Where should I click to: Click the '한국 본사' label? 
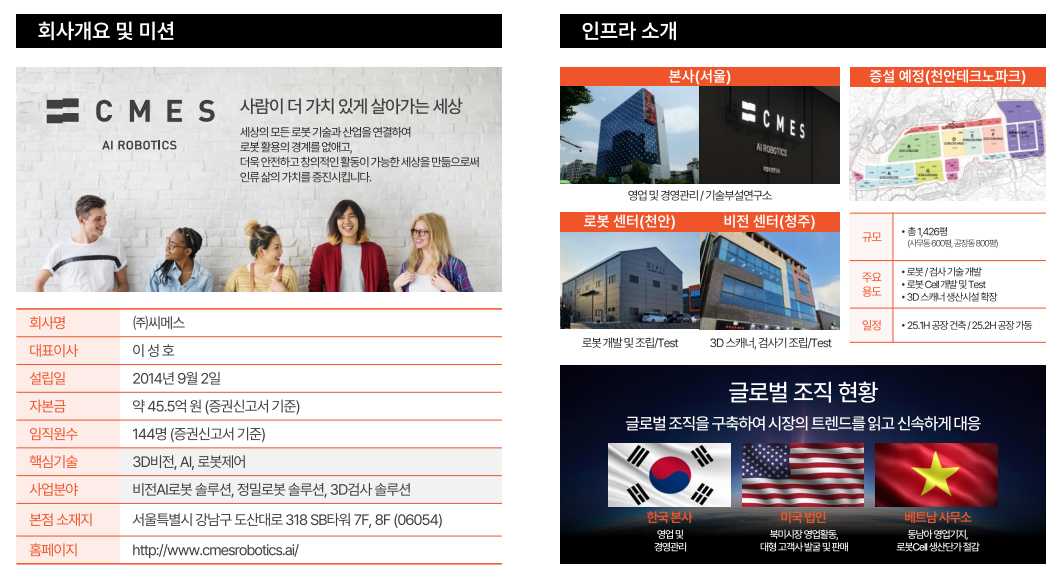[669, 517]
